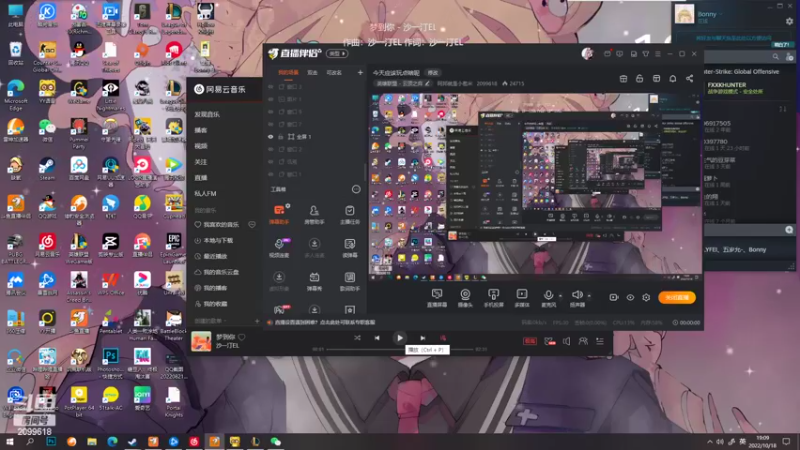Viewport: 800px width, 450px height.
Task: Click the scene list scrollbar
Action: 365,172
